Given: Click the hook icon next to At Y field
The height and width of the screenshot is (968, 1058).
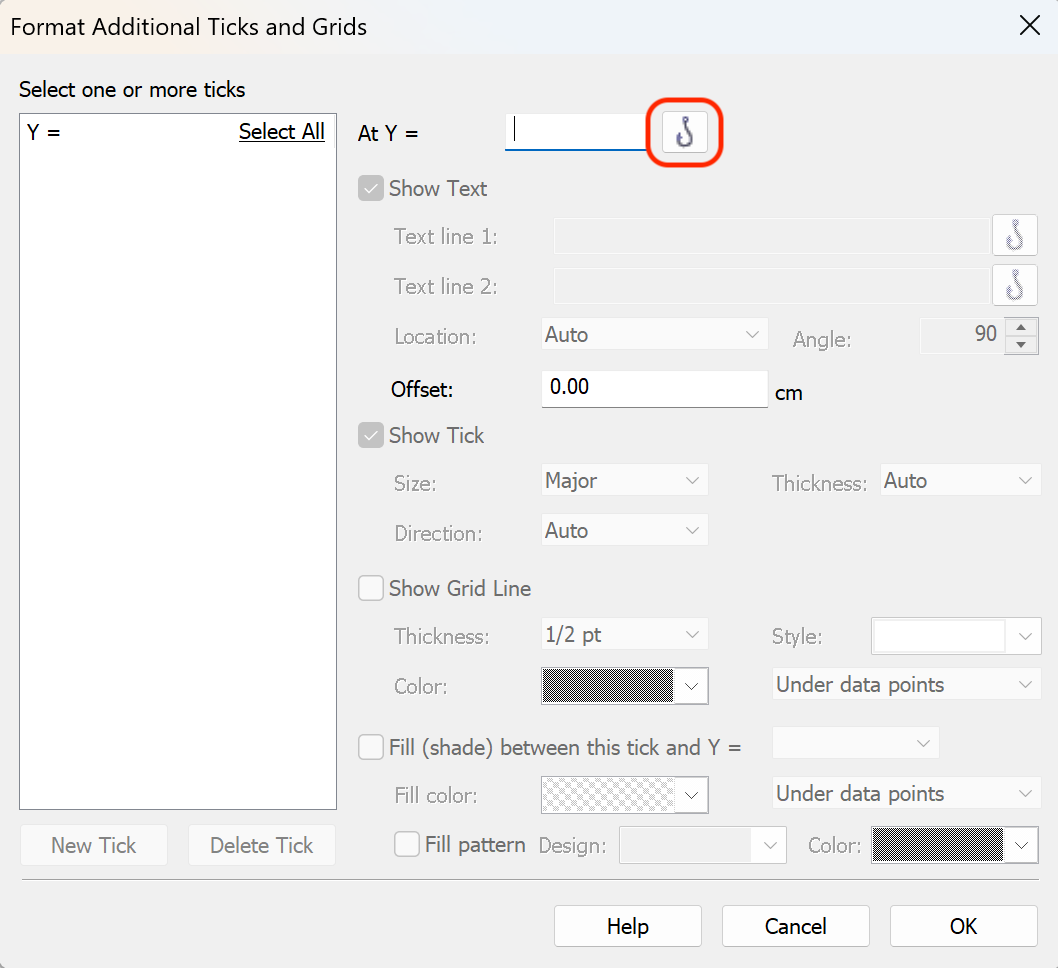Looking at the screenshot, I should [x=685, y=132].
